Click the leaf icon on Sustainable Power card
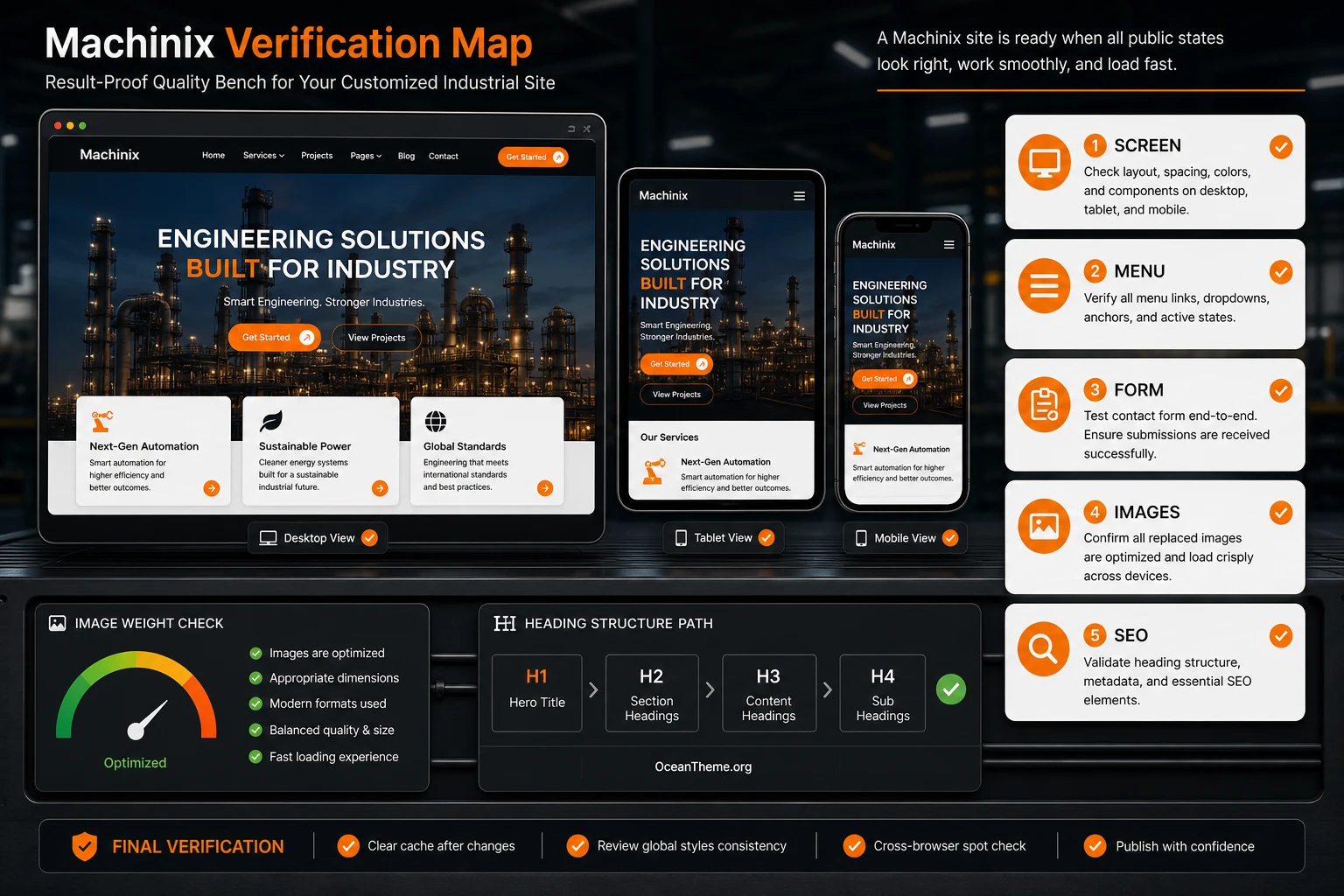 coord(271,421)
